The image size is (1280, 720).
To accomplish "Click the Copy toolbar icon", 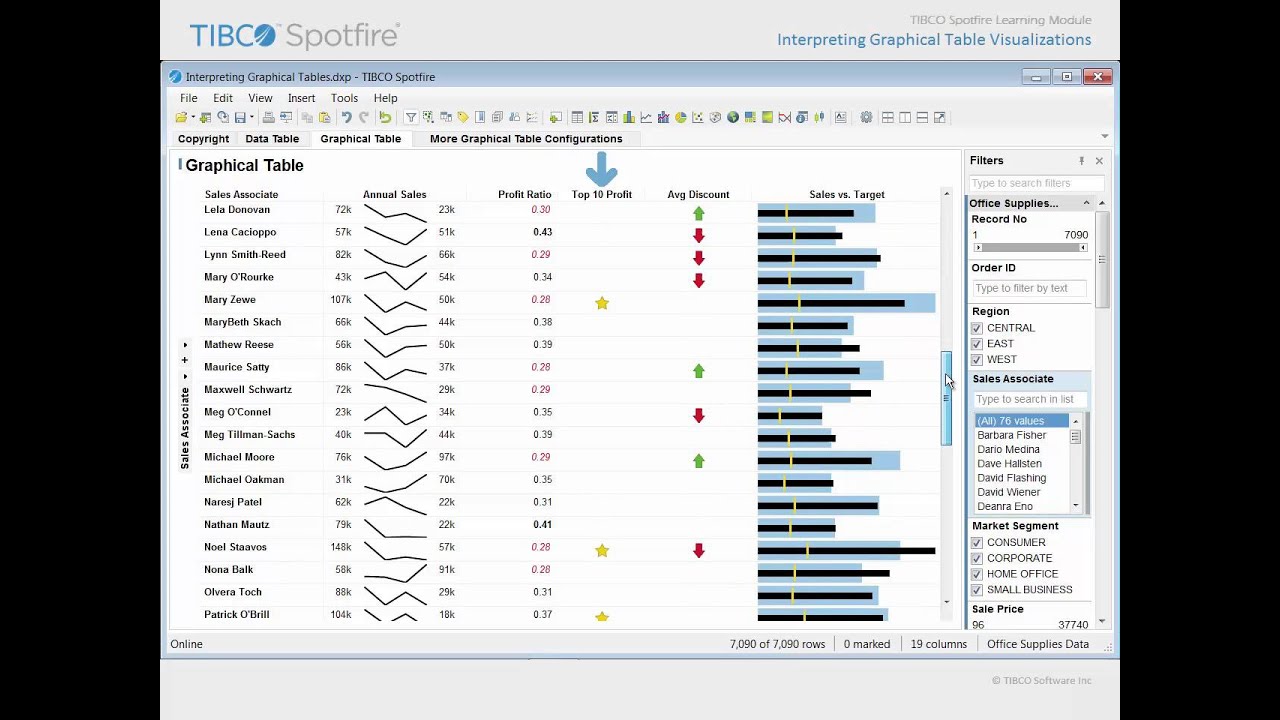I will click(x=307, y=117).
